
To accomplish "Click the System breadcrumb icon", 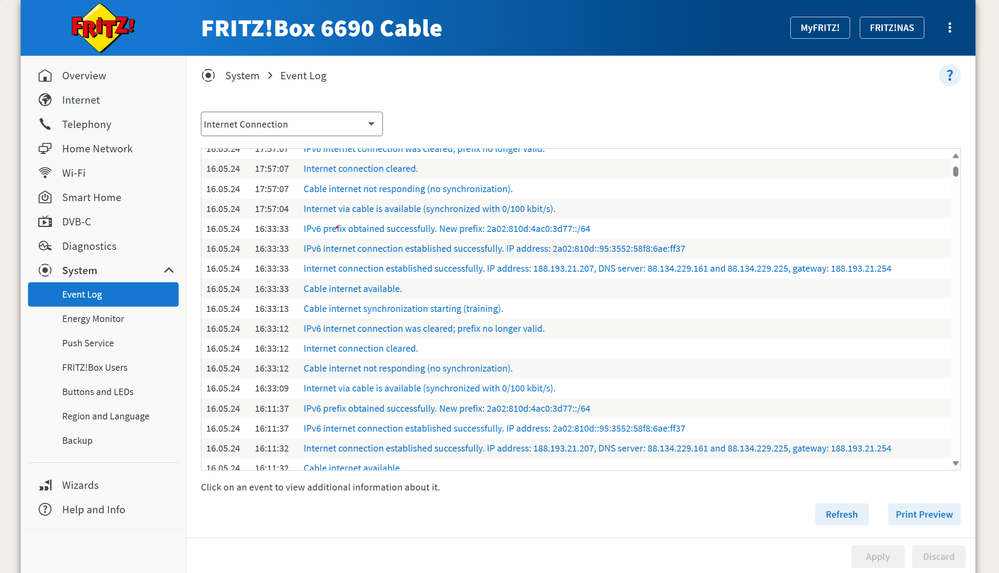I will [208, 75].
